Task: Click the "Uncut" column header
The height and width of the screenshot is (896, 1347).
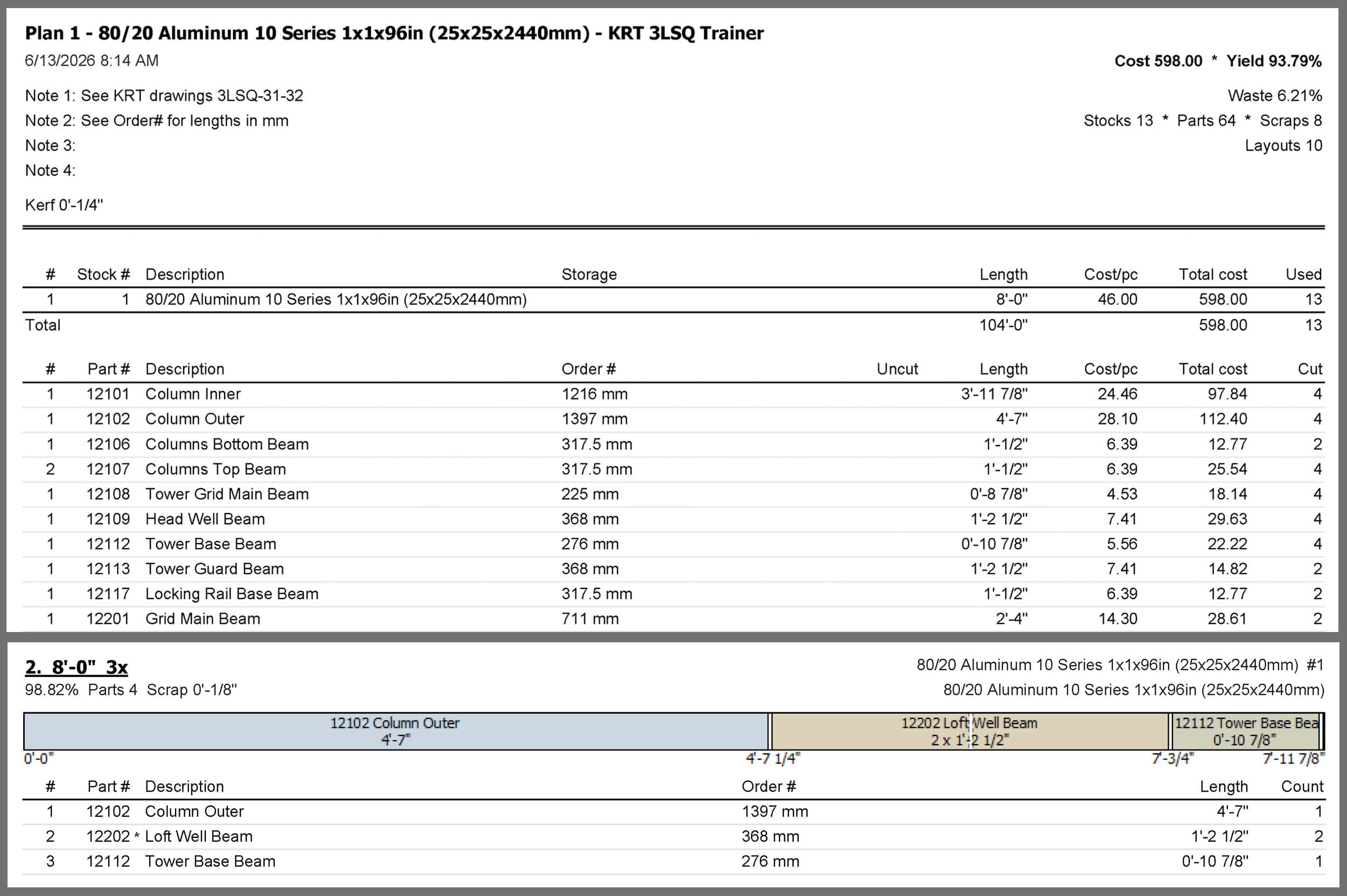Action: (897, 369)
